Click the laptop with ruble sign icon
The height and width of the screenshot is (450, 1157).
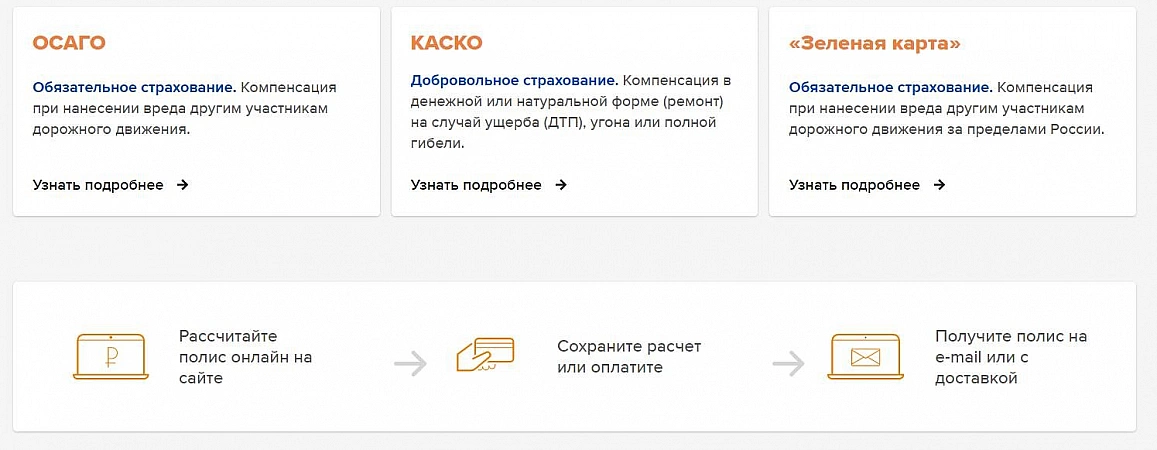(110, 357)
